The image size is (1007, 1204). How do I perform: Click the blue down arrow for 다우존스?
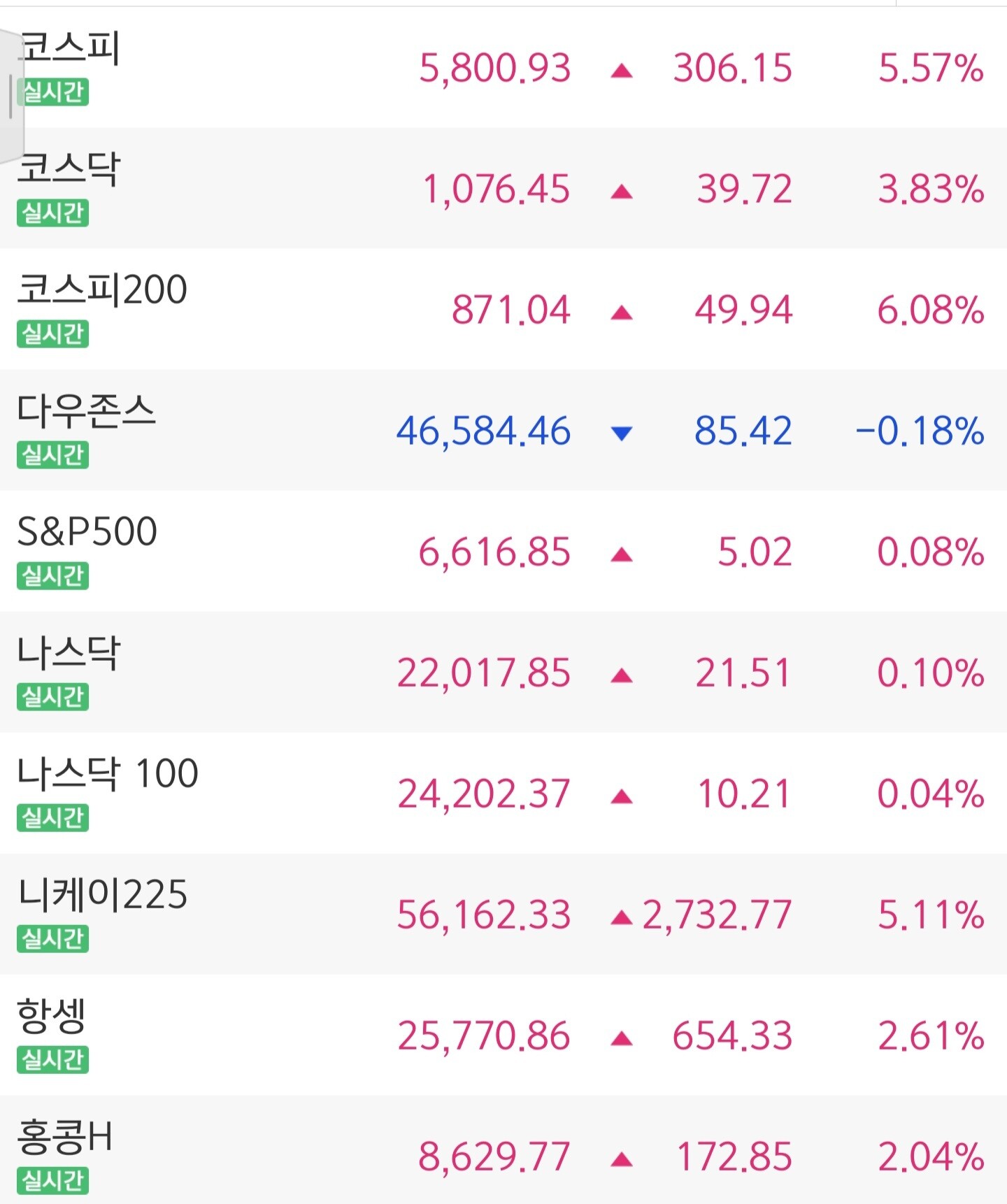point(621,433)
